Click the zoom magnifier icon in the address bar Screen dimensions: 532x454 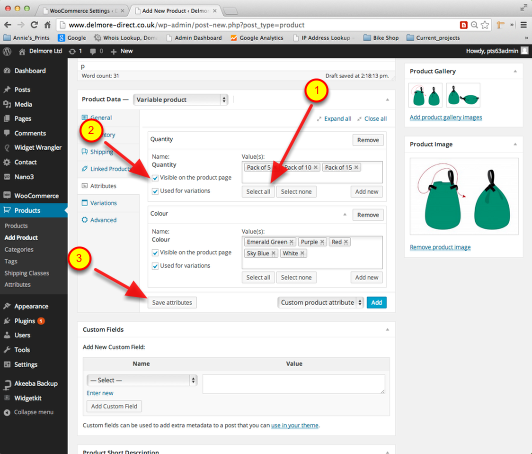click(x=474, y=25)
